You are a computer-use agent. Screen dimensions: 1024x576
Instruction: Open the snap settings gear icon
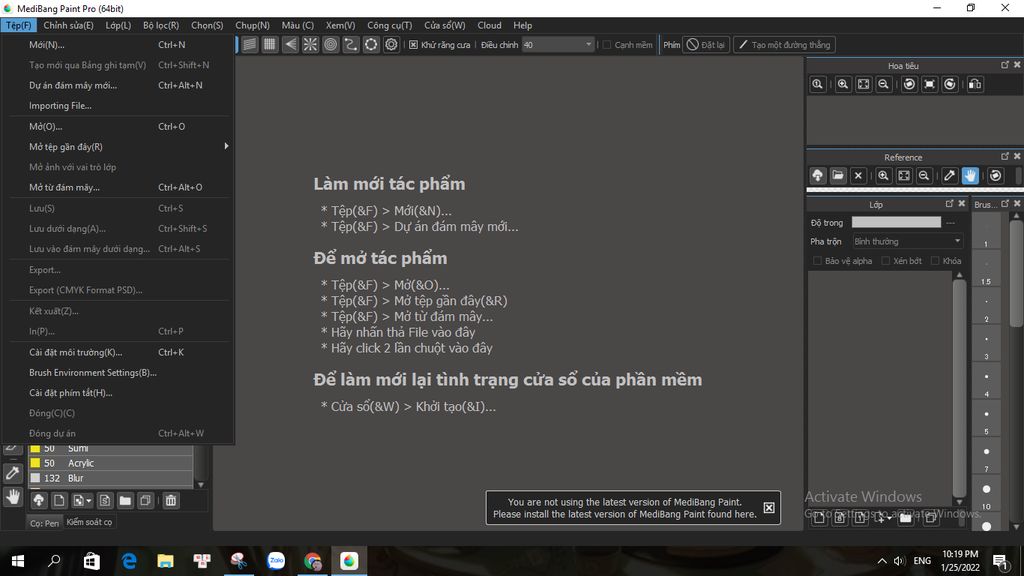point(391,44)
